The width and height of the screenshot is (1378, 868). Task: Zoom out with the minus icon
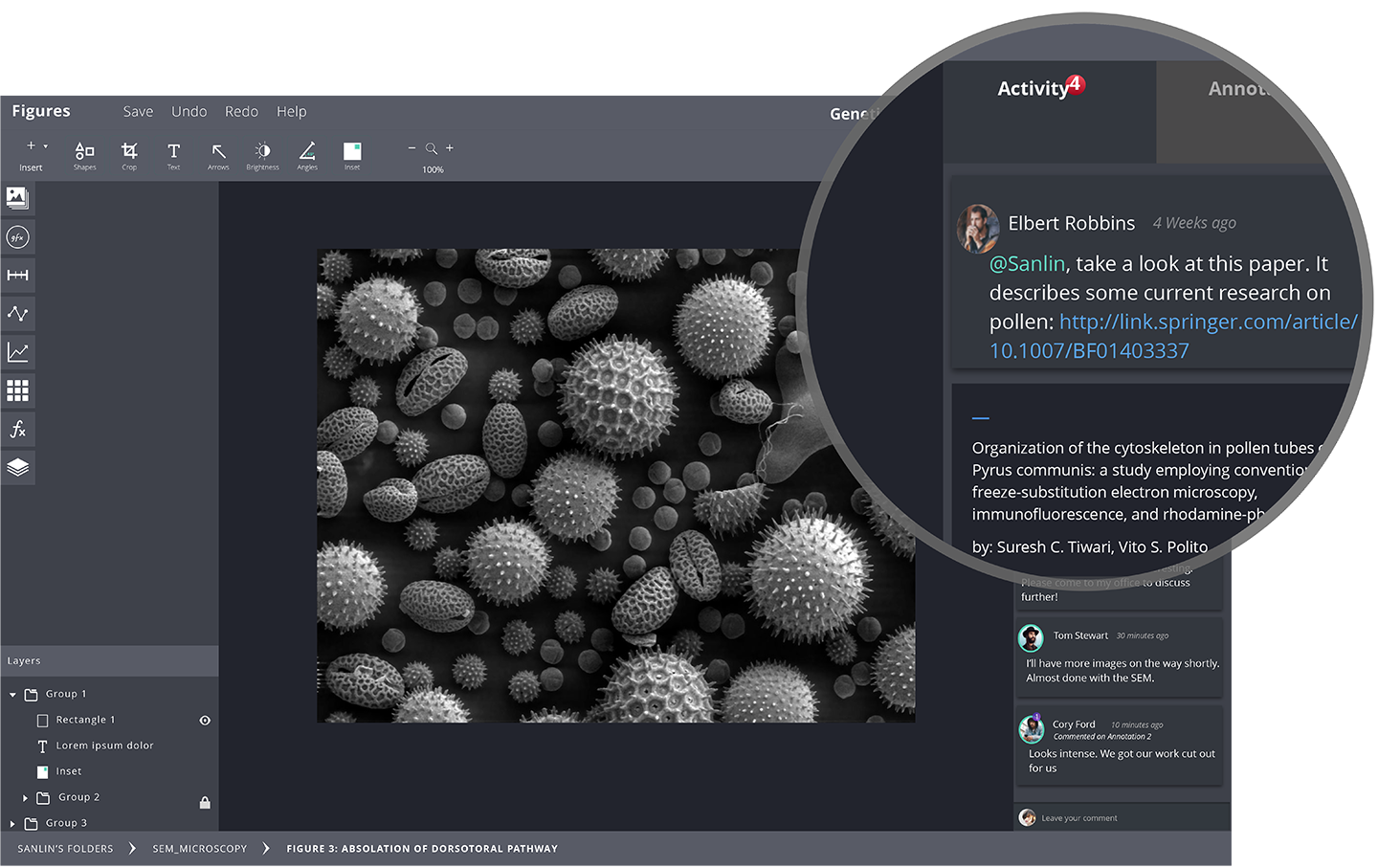pos(411,148)
